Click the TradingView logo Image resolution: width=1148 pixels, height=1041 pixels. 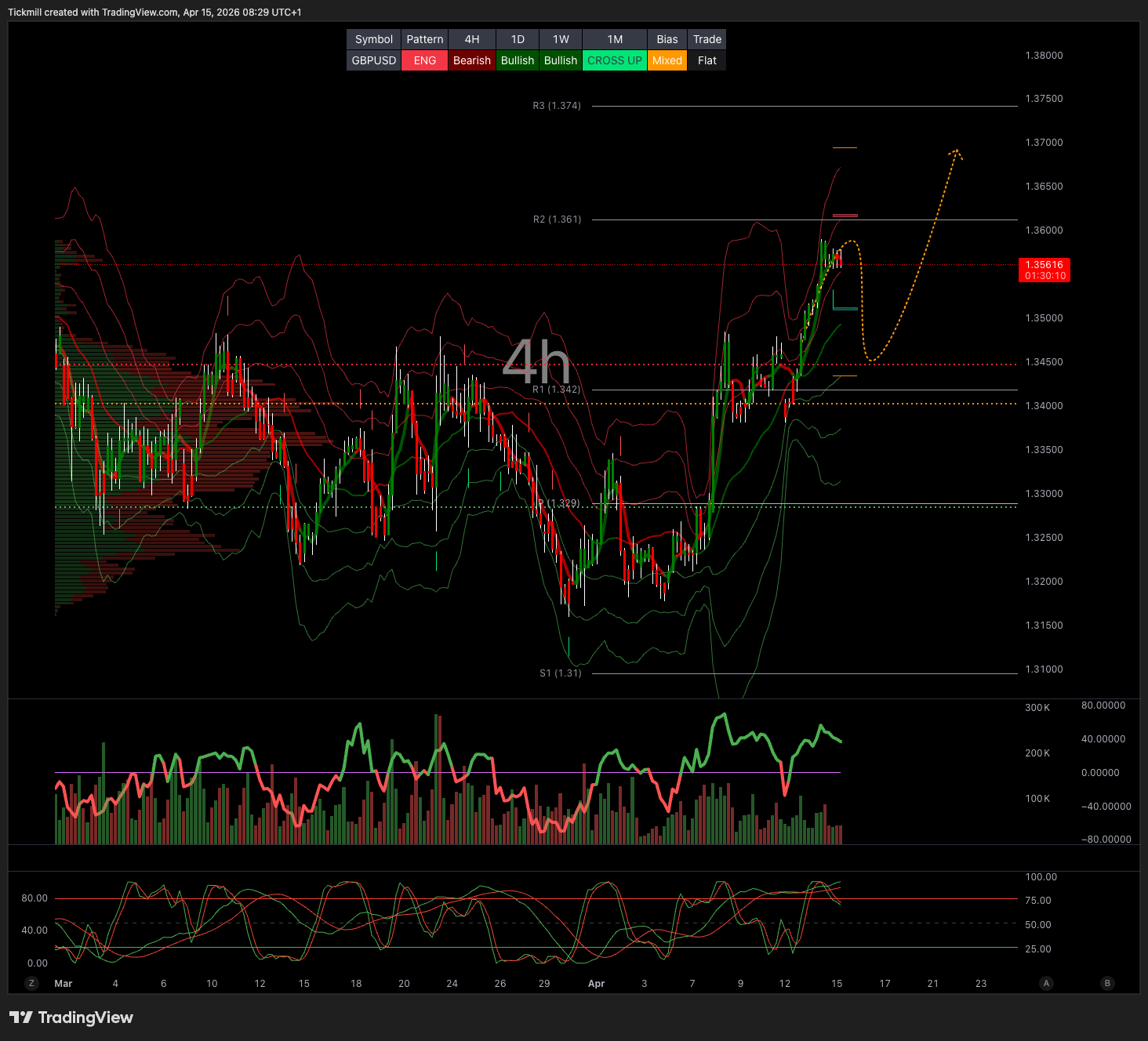[71, 1017]
